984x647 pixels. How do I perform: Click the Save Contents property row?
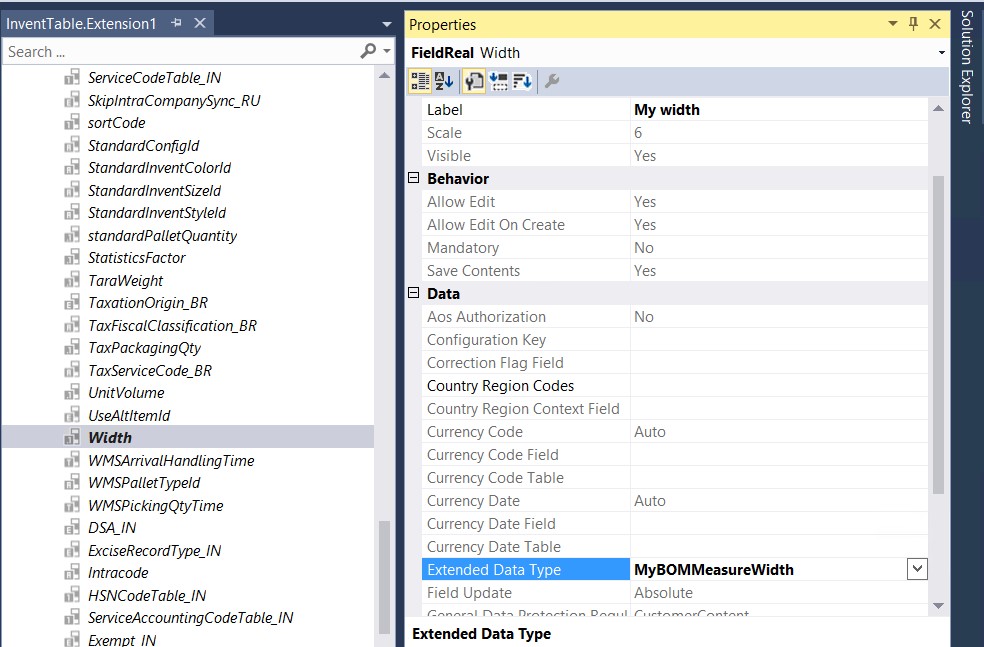[675, 270]
